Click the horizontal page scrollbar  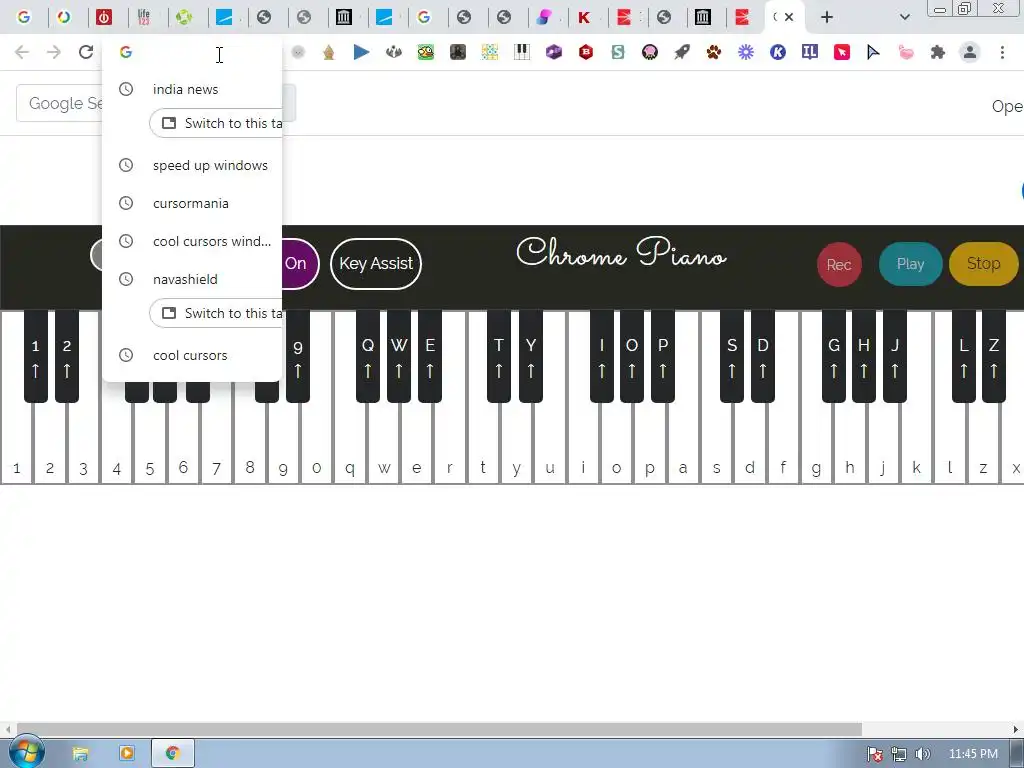point(439,729)
